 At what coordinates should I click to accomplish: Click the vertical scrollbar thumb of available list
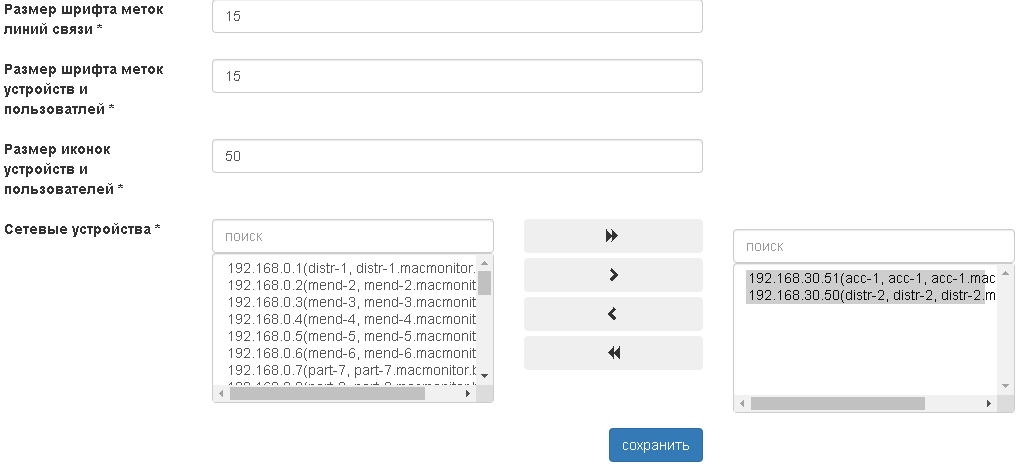484,282
